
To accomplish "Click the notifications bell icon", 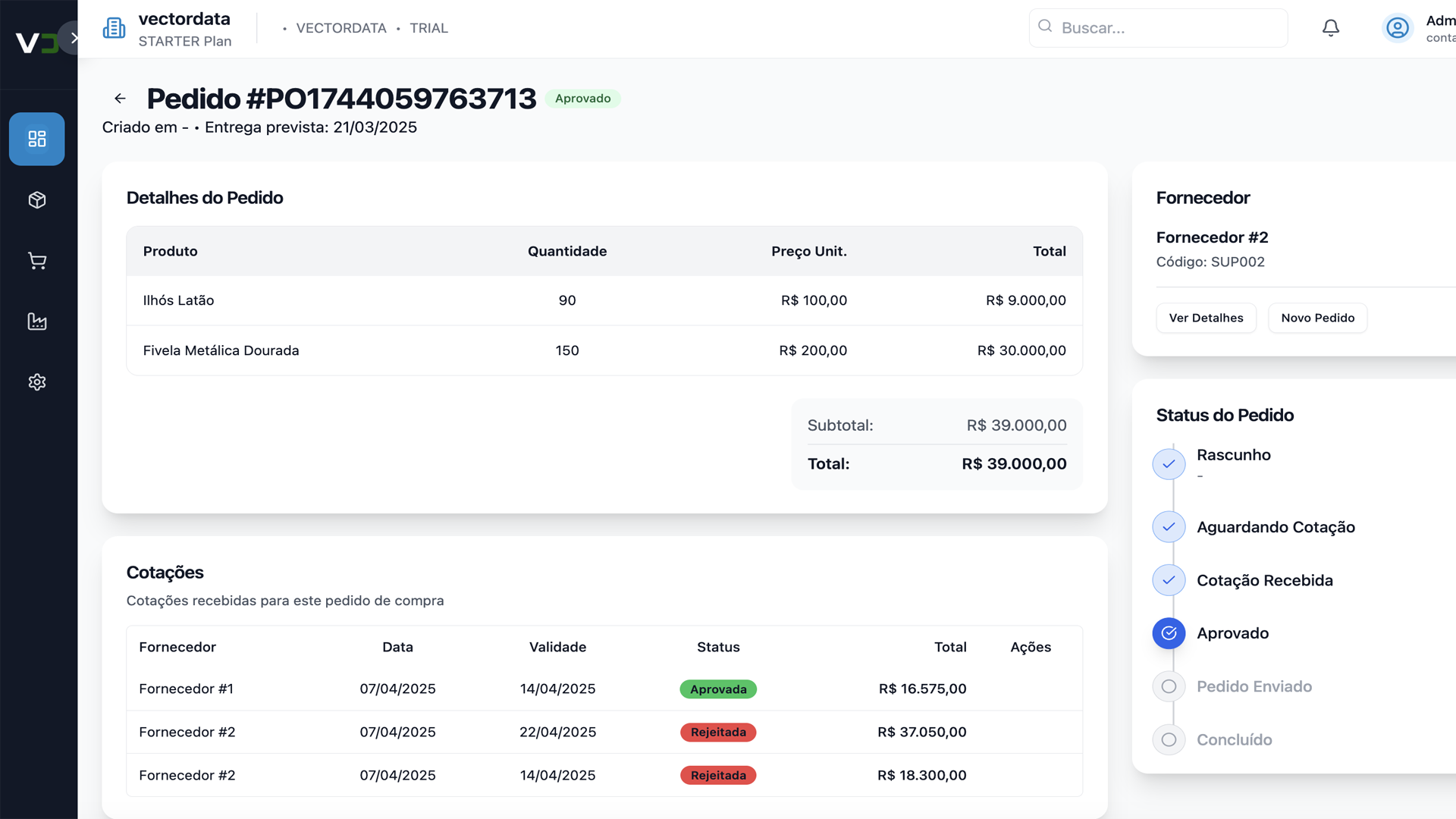I will point(1330,28).
